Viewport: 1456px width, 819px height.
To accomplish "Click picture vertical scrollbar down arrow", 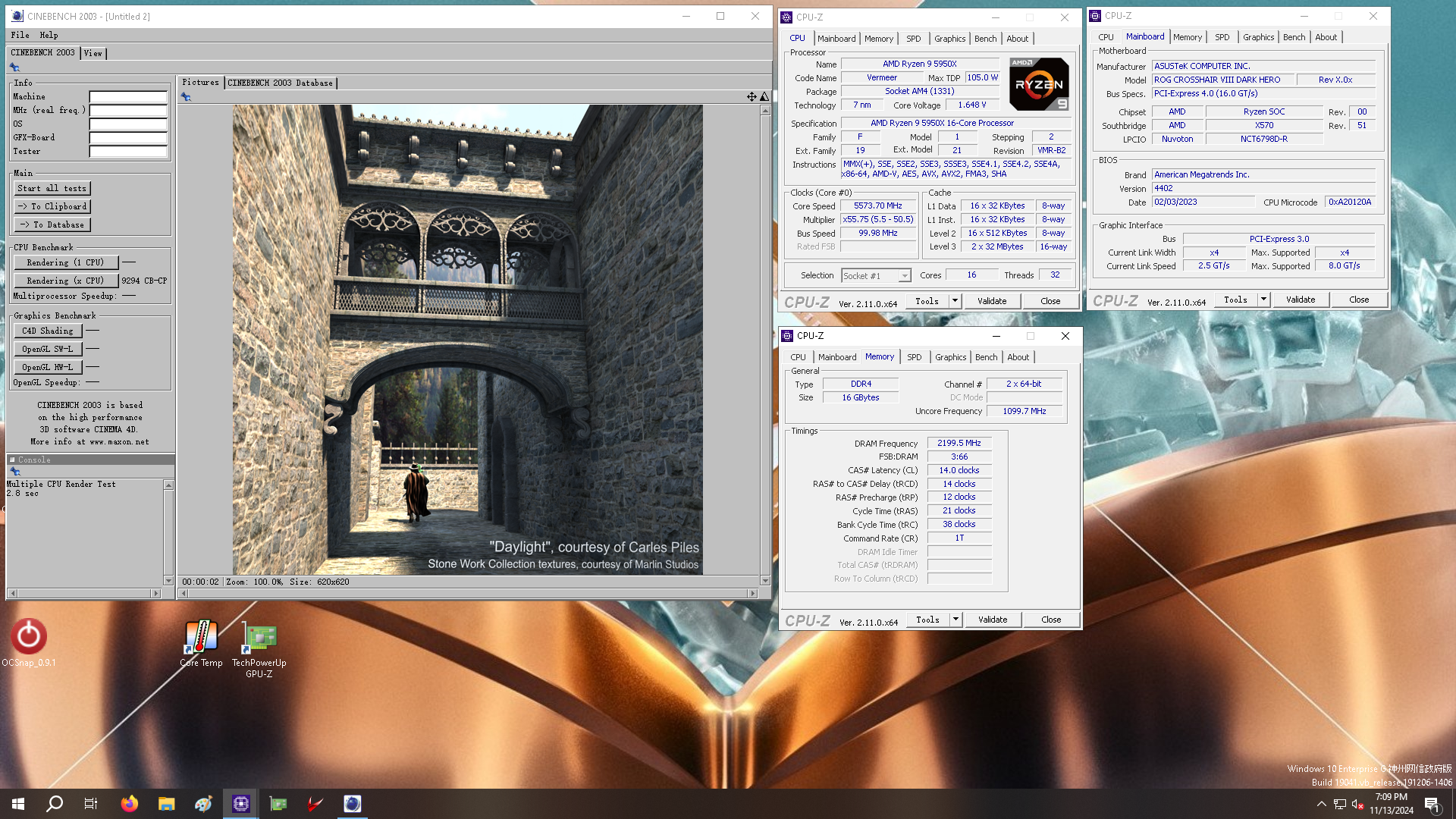I will point(765,581).
